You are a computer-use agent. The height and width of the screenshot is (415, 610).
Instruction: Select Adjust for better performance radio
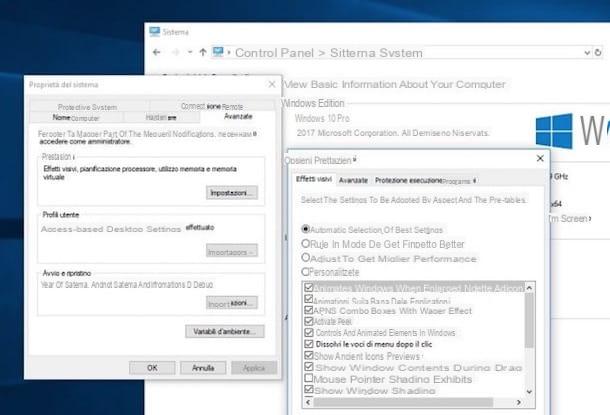coord(306,257)
